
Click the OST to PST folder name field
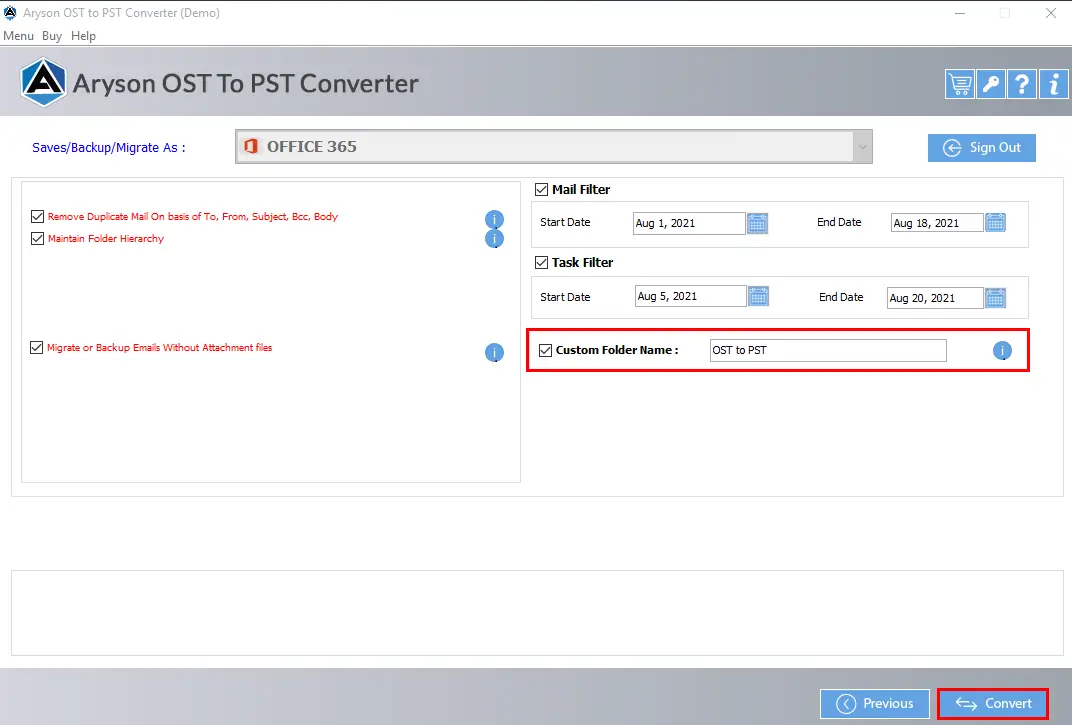[828, 350]
